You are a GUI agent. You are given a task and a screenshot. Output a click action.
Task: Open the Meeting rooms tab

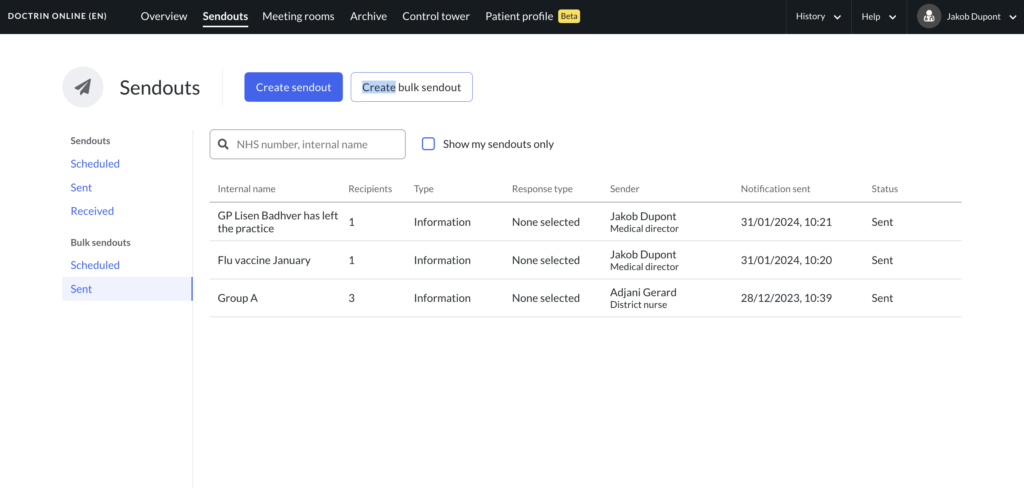[298, 16]
